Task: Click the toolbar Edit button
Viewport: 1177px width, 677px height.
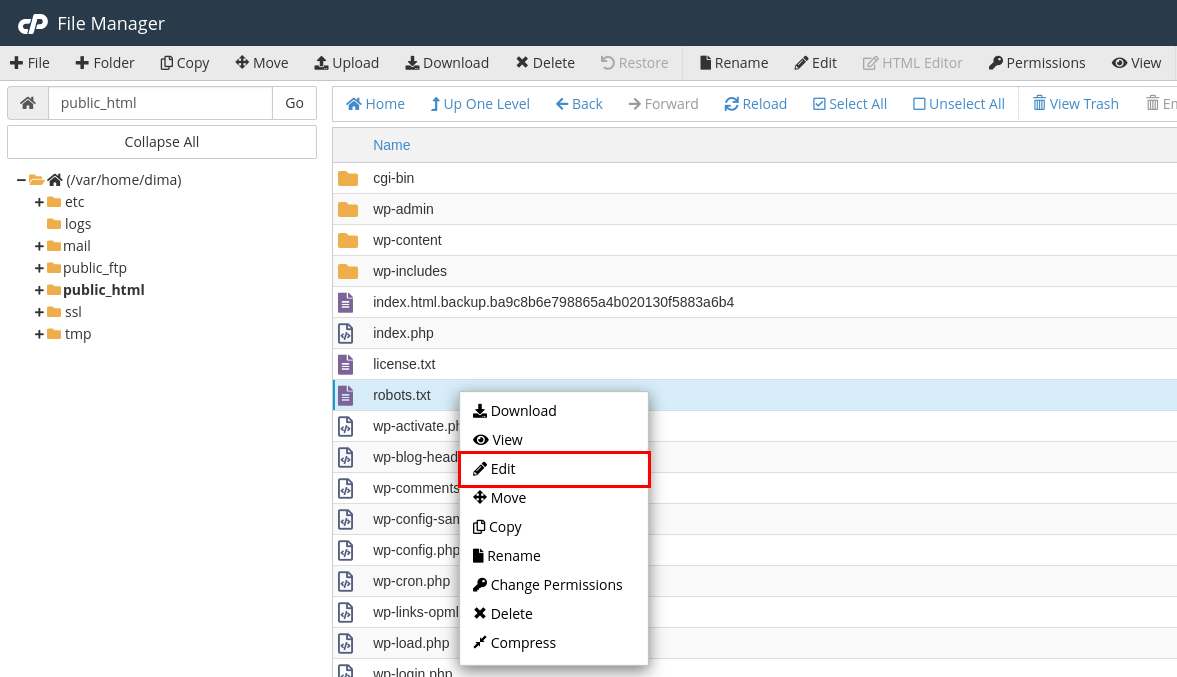Action: pos(816,63)
